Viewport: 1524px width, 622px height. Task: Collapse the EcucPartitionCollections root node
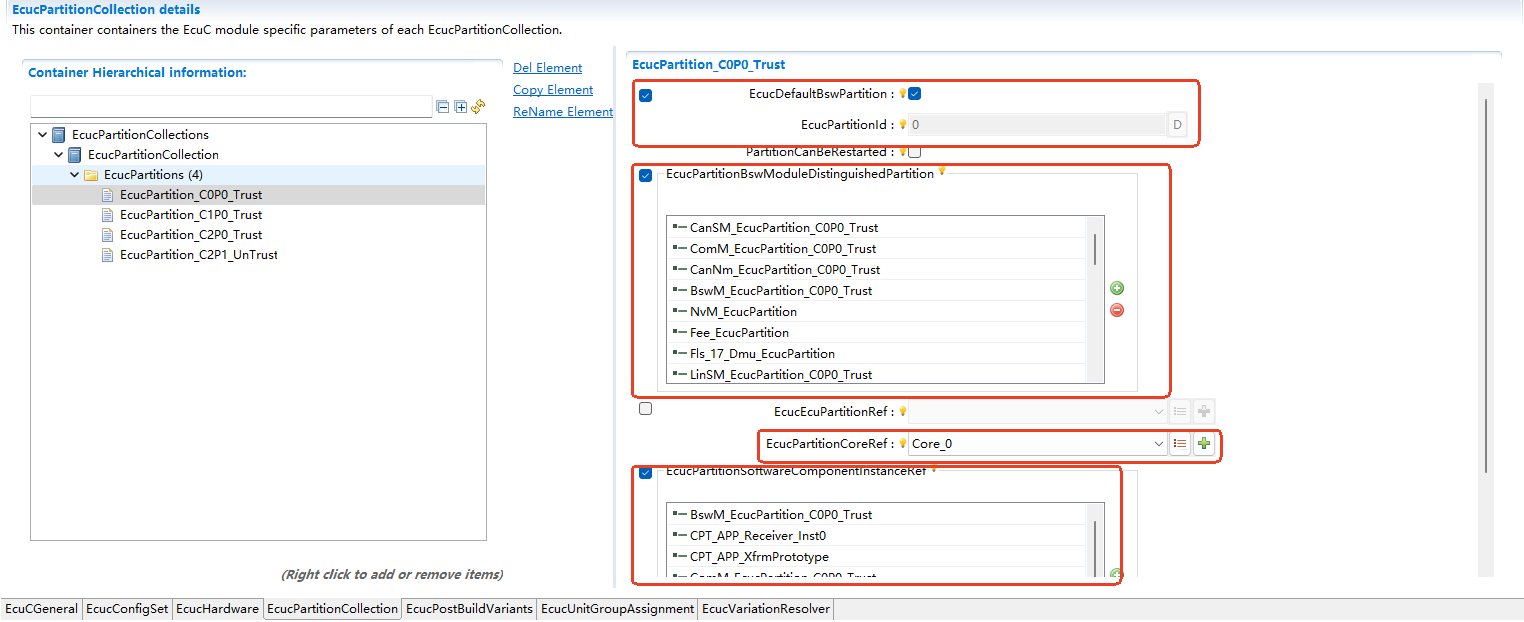[x=42, y=135]
